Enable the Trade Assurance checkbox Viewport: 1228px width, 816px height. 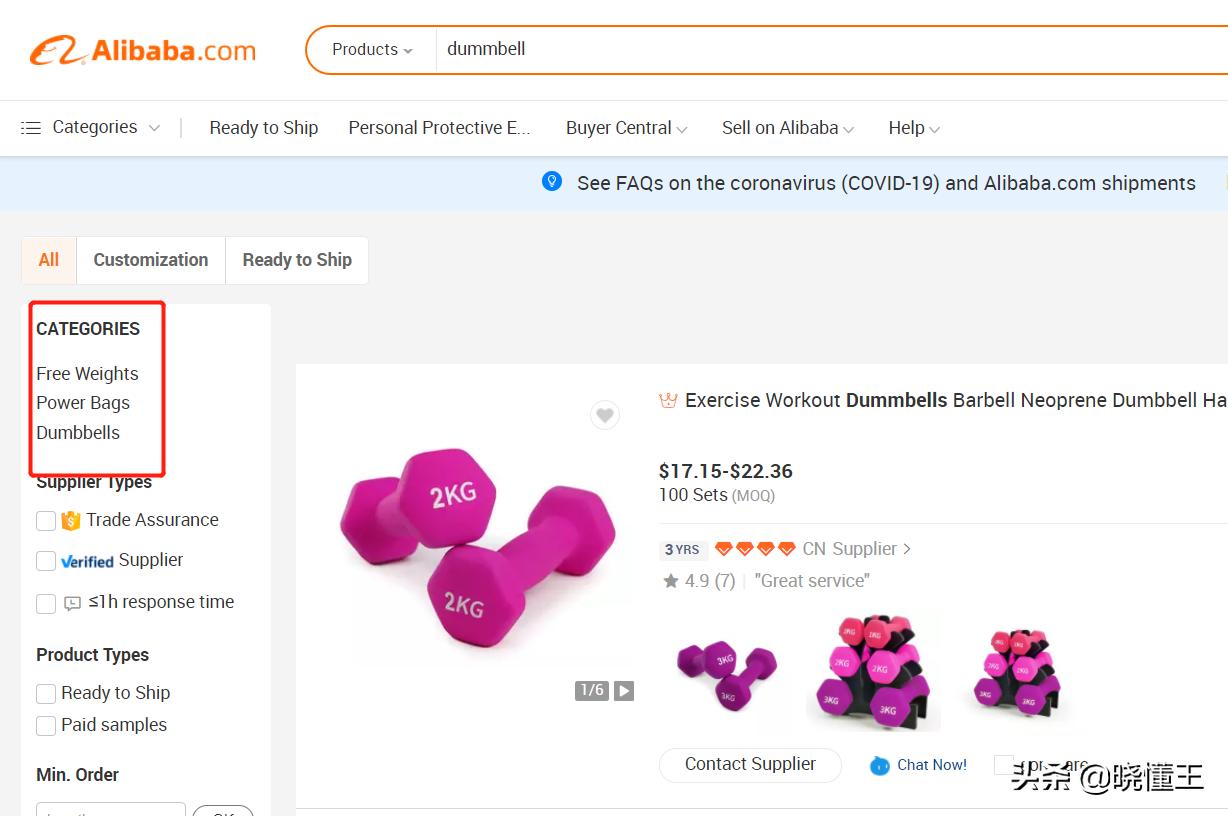(46, 521)
